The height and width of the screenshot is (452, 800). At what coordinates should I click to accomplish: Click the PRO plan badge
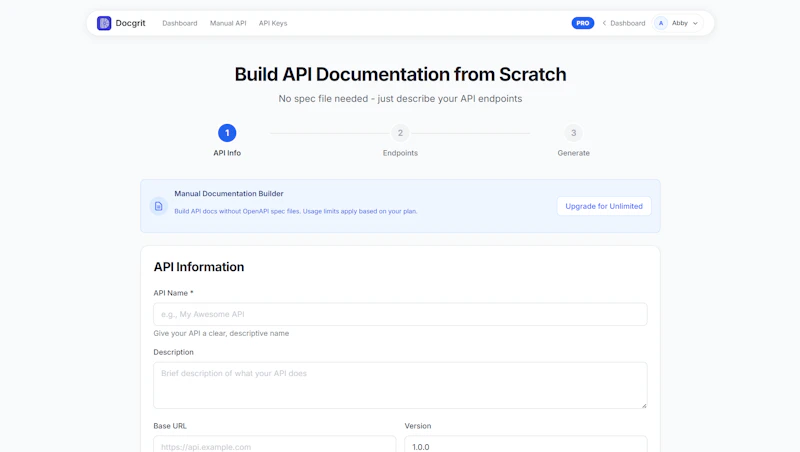[583, 23]
